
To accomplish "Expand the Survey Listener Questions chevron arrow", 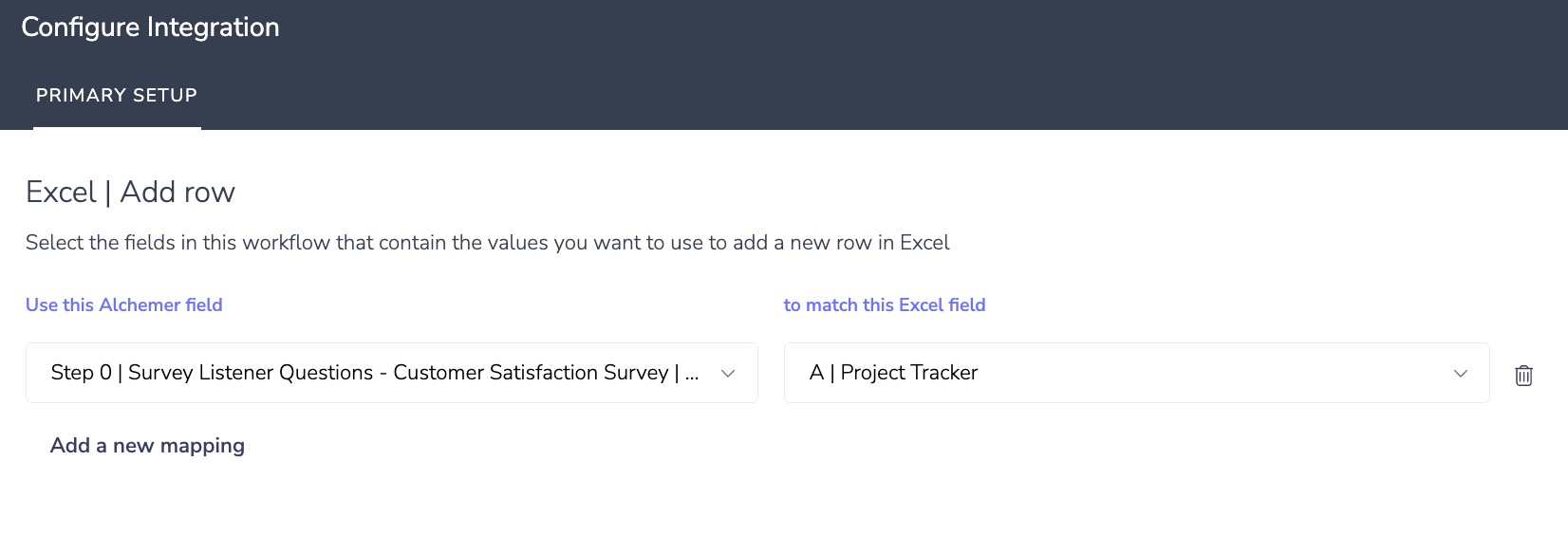I will tap(728, 374).
